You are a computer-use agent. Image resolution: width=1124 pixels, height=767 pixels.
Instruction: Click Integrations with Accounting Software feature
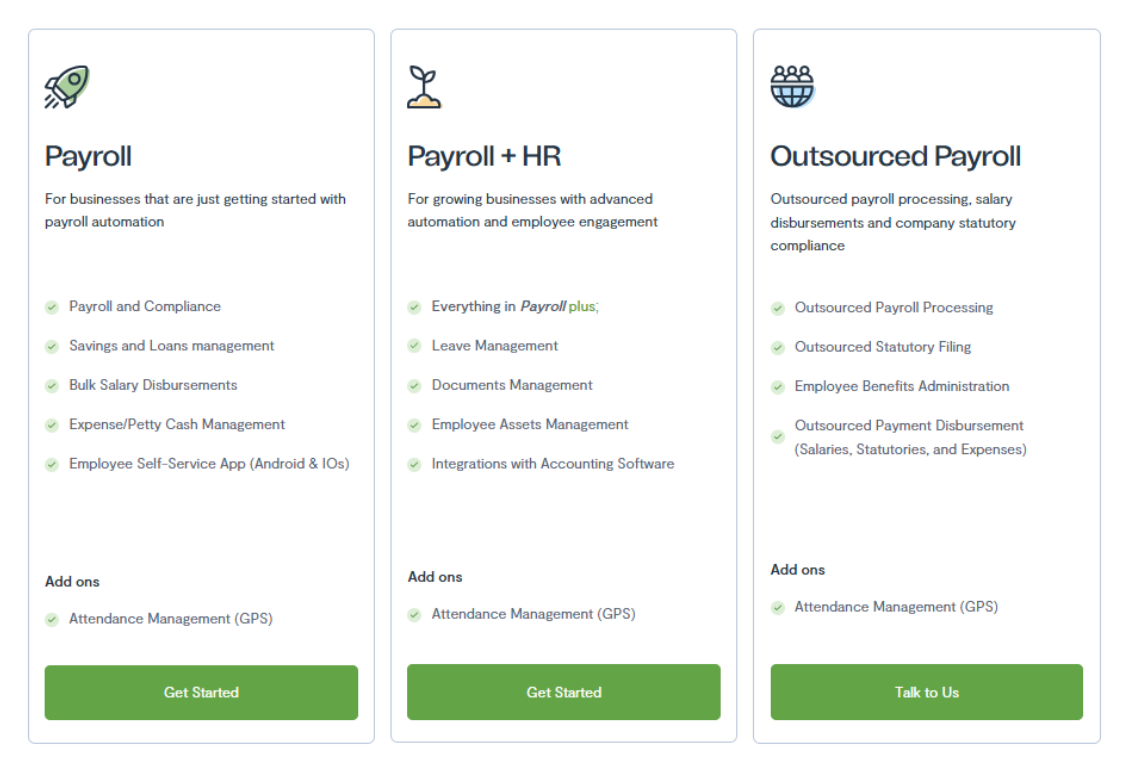pos(552,464)
